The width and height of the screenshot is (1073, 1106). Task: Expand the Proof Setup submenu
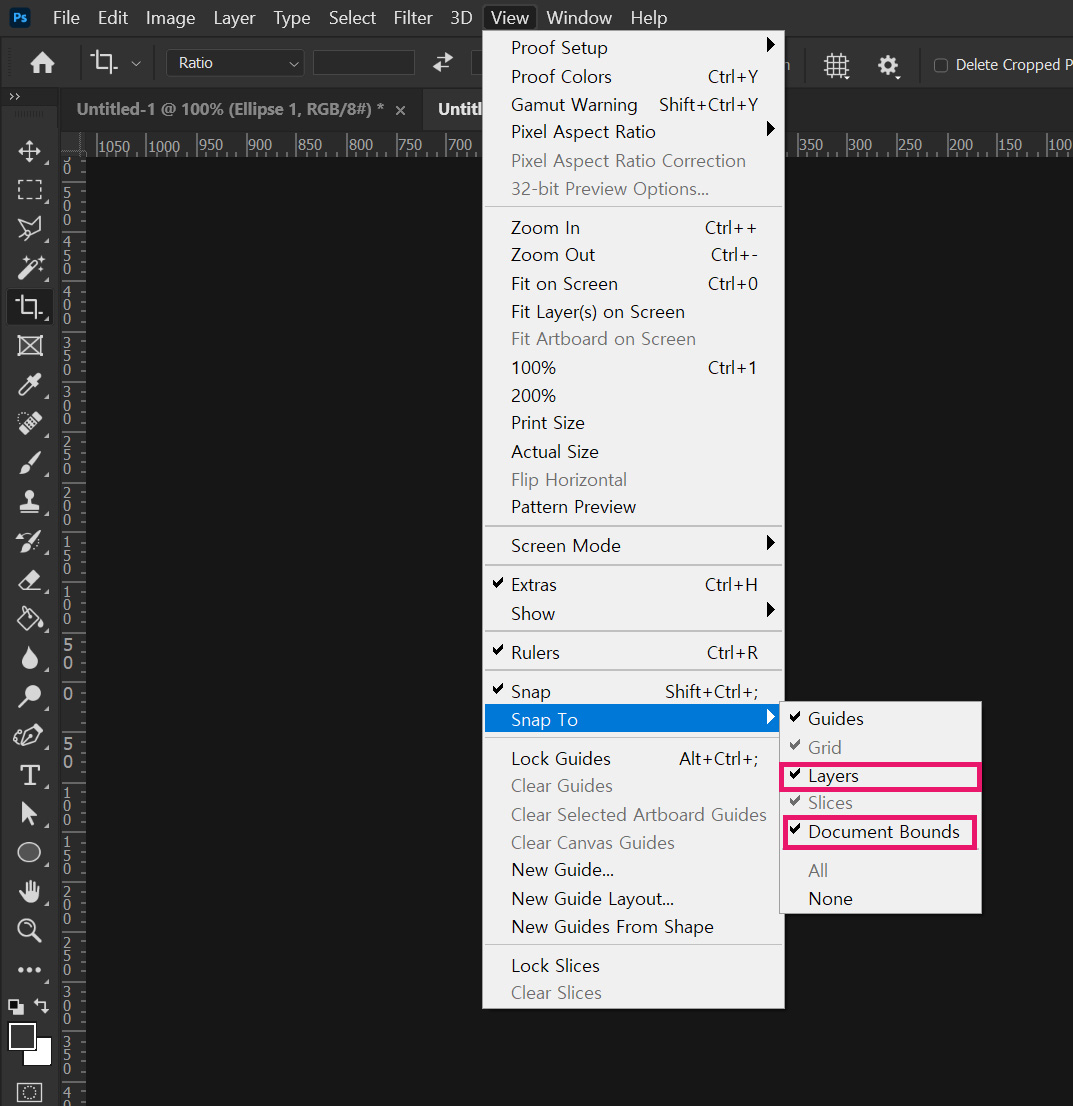634,48
